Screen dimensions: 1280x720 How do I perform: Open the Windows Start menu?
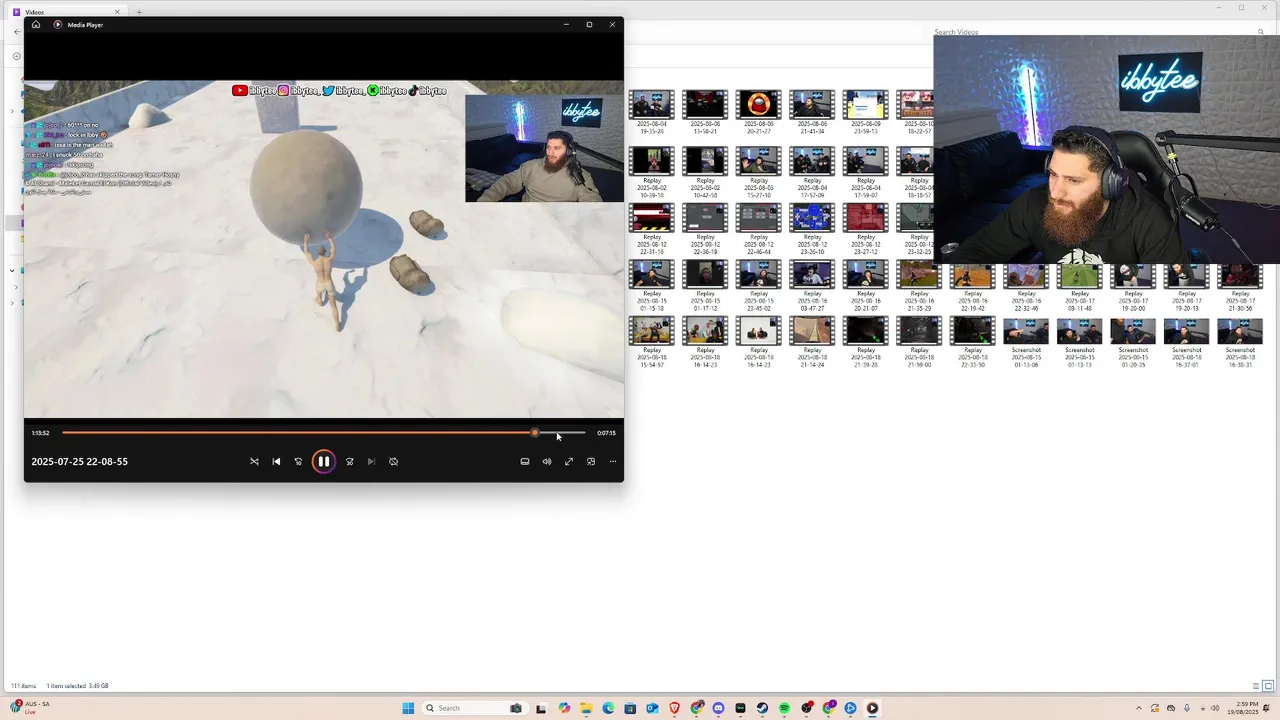pyautogui.click(x=408, y=708)
